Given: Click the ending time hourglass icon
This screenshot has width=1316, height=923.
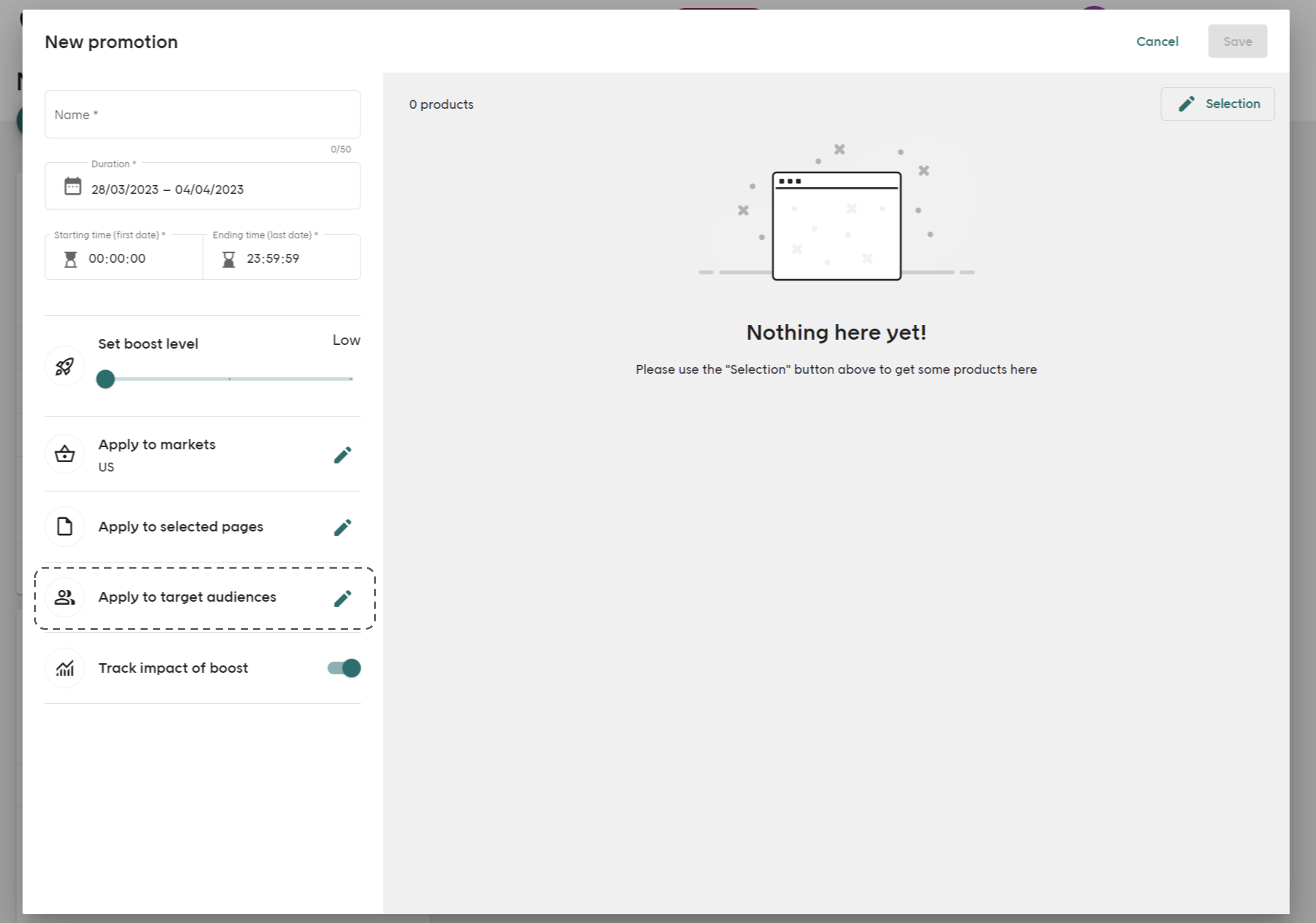Looking at the screenshot, I should click(229, 259).
